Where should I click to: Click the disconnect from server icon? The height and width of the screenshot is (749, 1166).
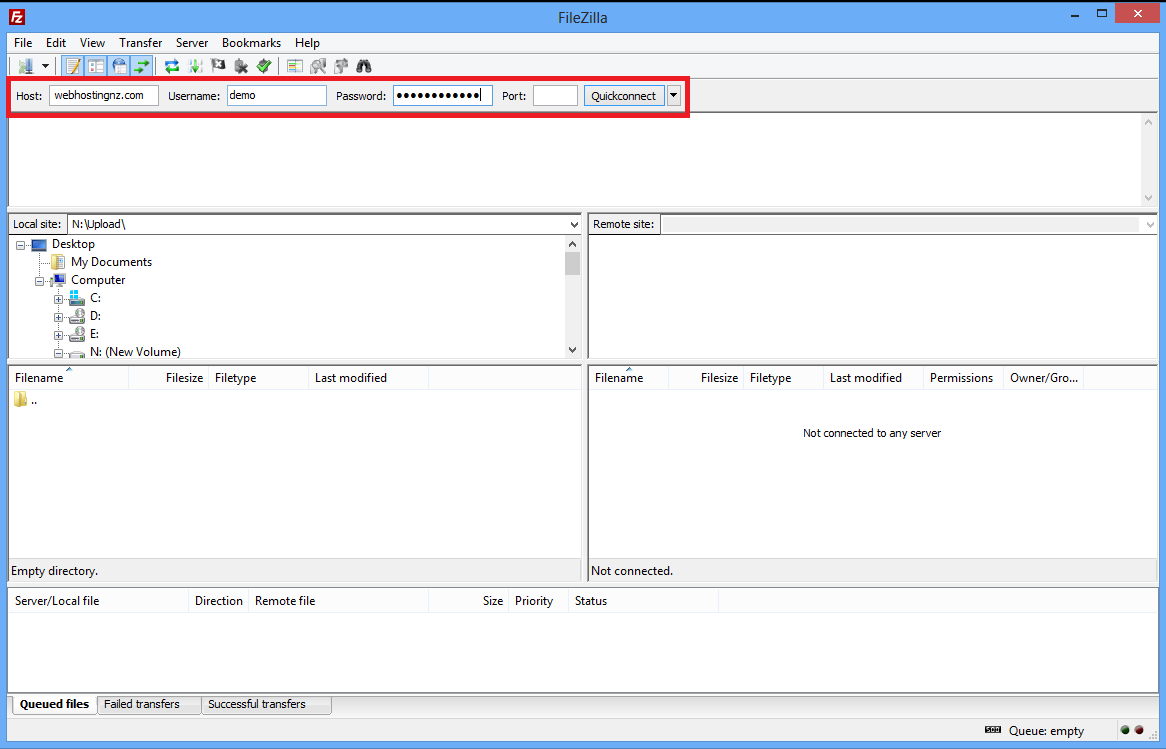[x=241, y=66]
